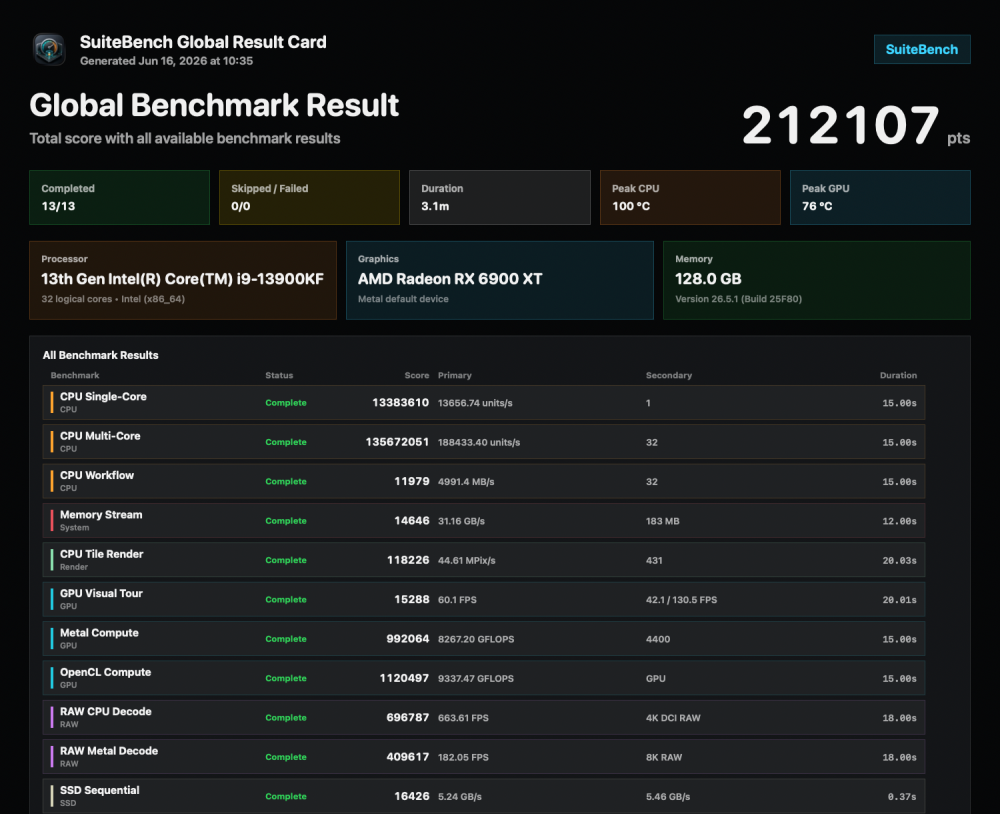
Task: Click the Graphics AMD Radeon RX 6900 XT card
Action: (500, 280)
